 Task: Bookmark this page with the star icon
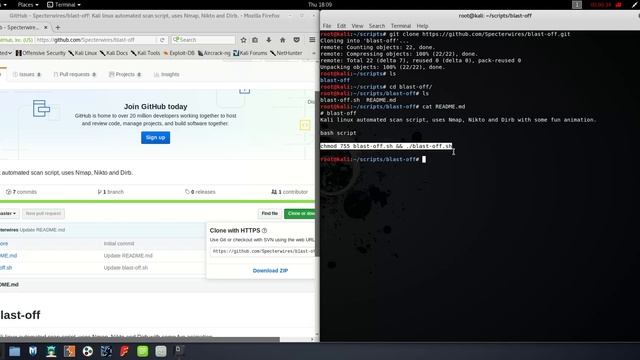(x=243, y=40)
